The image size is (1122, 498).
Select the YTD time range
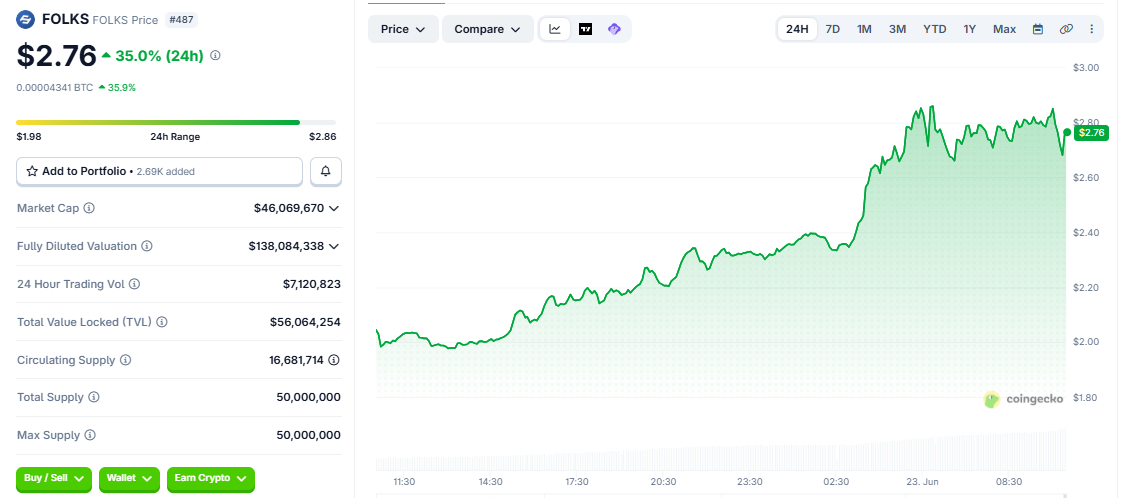click(x=935, y=29)
